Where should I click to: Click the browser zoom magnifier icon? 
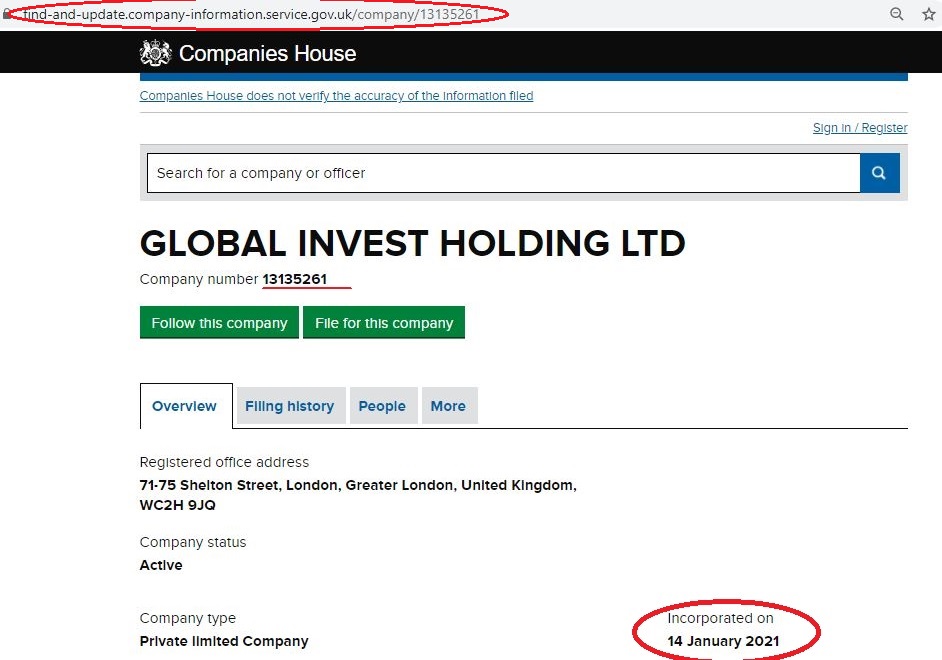click(x=896, y=14)
